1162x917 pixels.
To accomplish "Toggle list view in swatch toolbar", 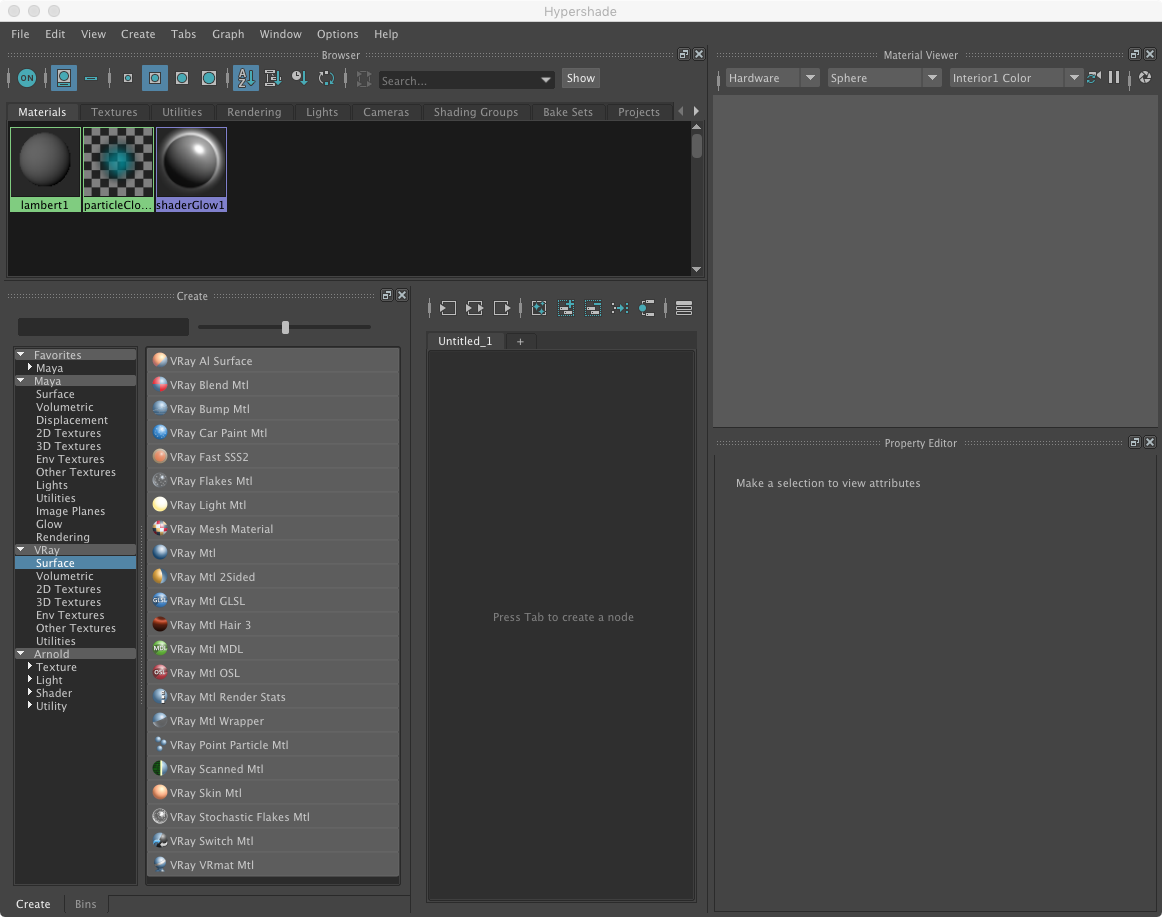I will (91, 78).
